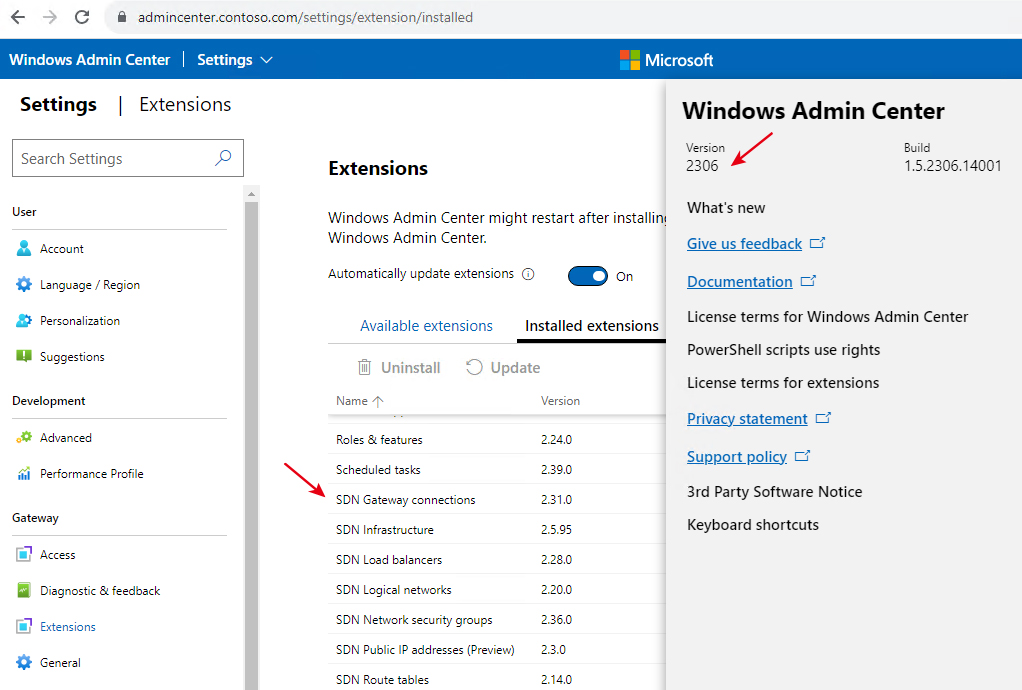Open the Privacy statement link
This screenshot has height=690, width=1022.
(747, 418)
